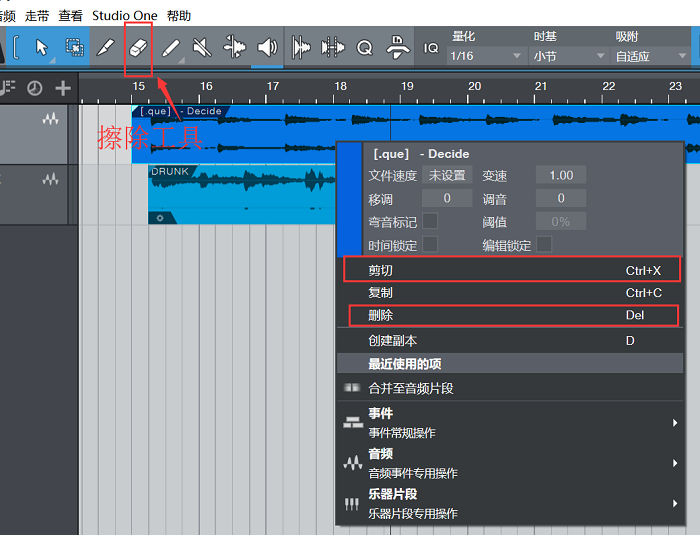Screen dimensions: 700x535
Task: Enable the 弯音标记 checkbox
Action: coord(430,221)
